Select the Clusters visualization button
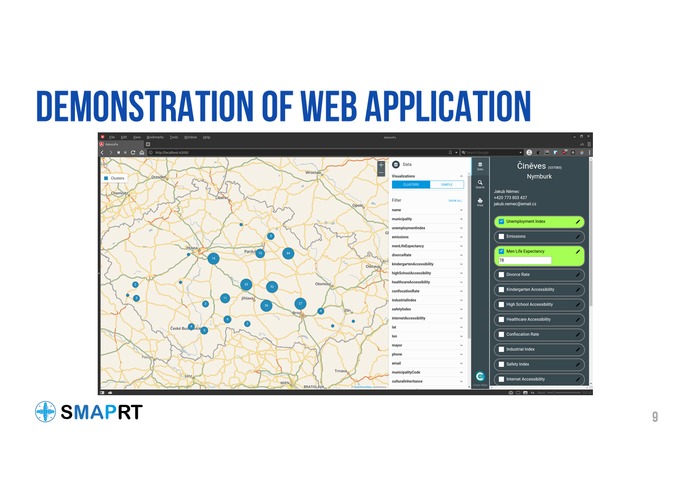Image resolution: width=695 pixels, height=494 pixels. point(411,185)
